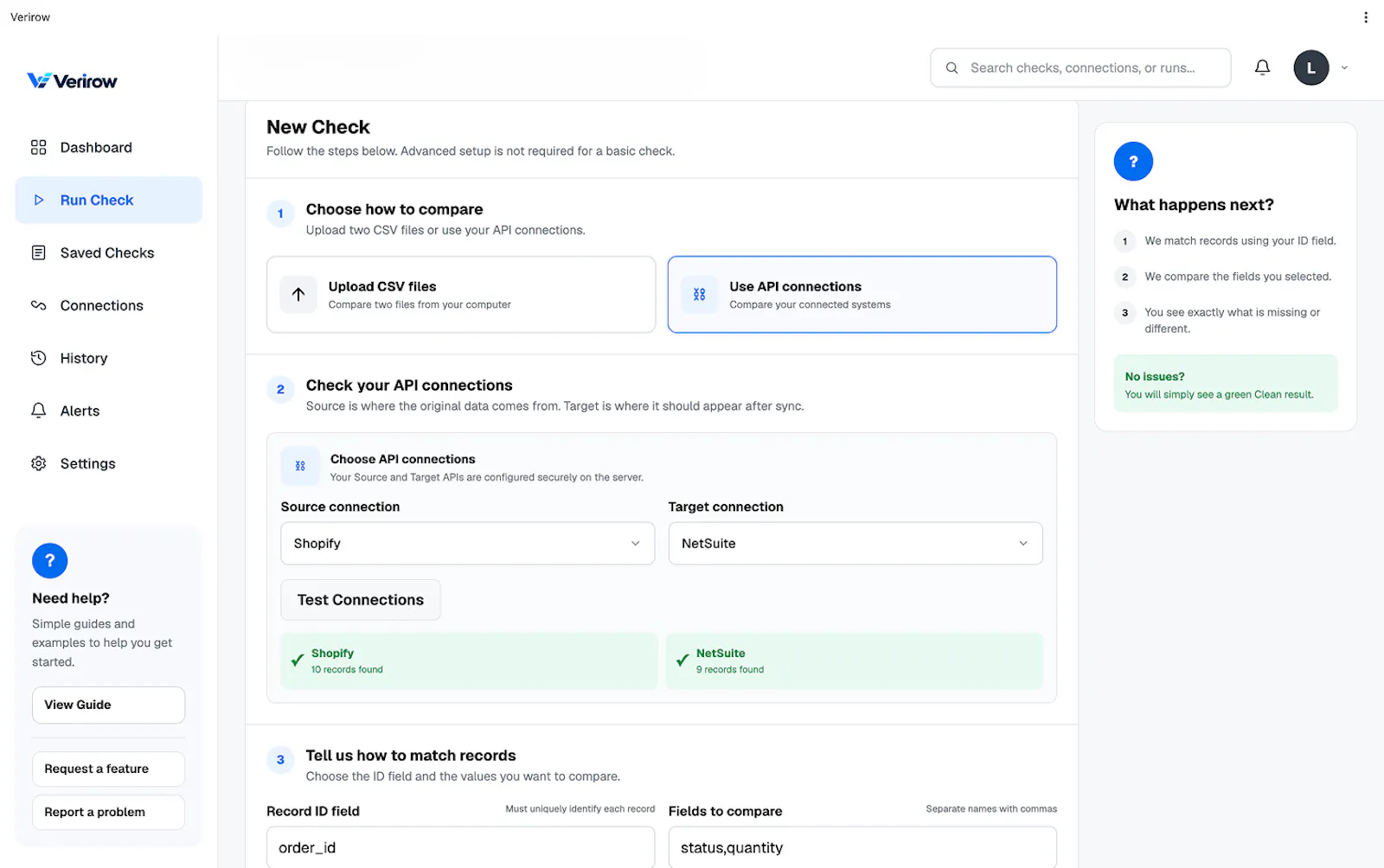1384x868 pixels.
Task: Click the Settings gear icon
Action: [38, 463]
